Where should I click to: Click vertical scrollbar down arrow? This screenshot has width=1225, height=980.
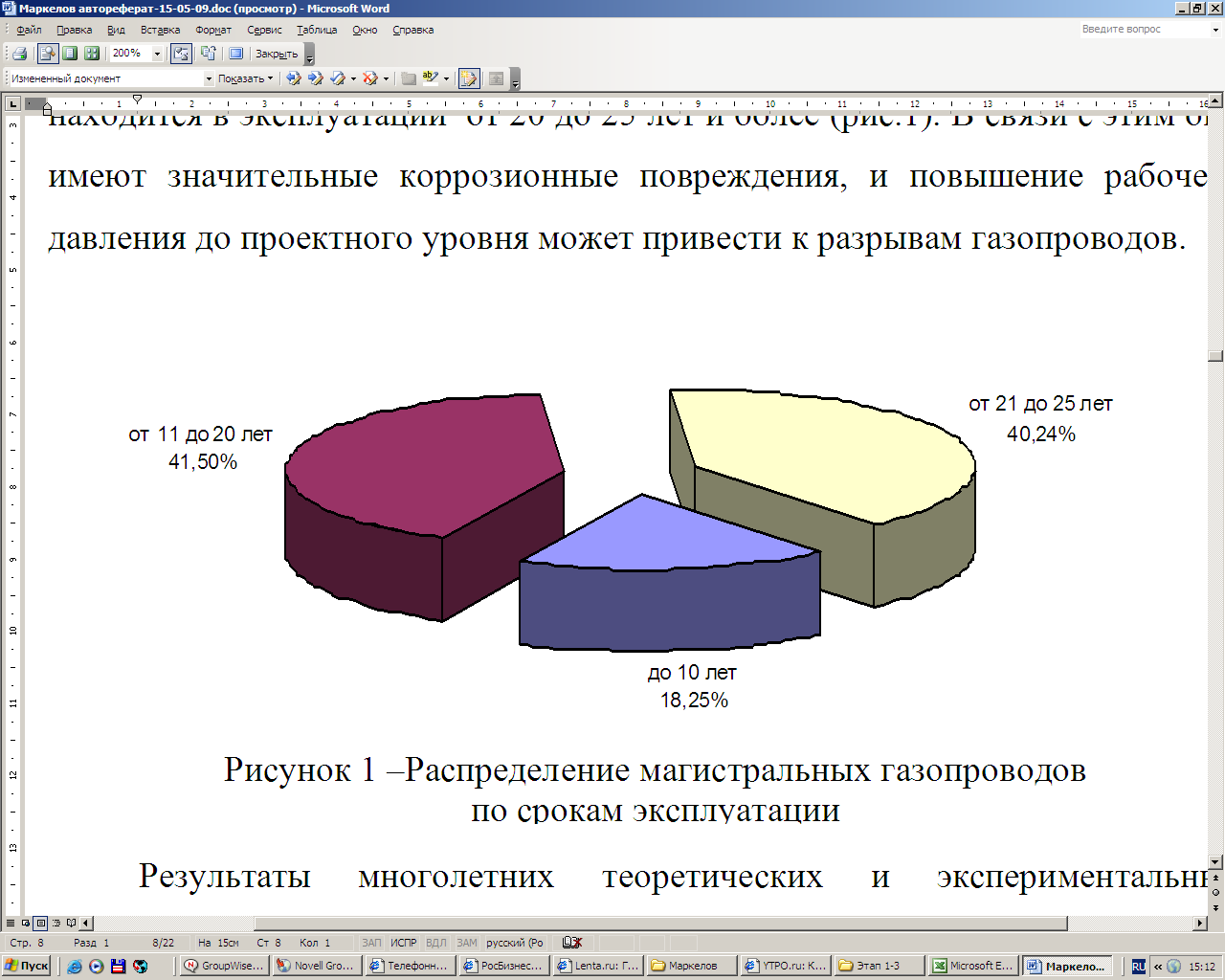coord(1216,862)
